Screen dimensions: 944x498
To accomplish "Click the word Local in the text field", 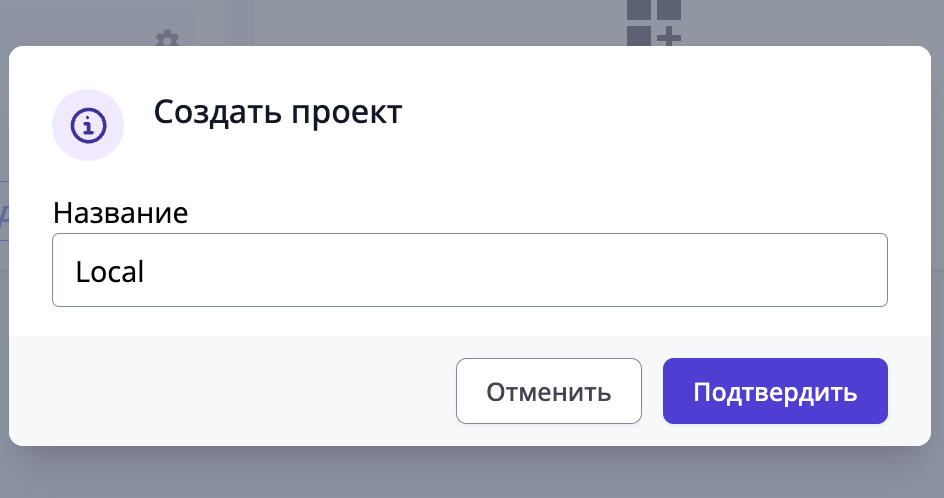I will pos(110,271).
